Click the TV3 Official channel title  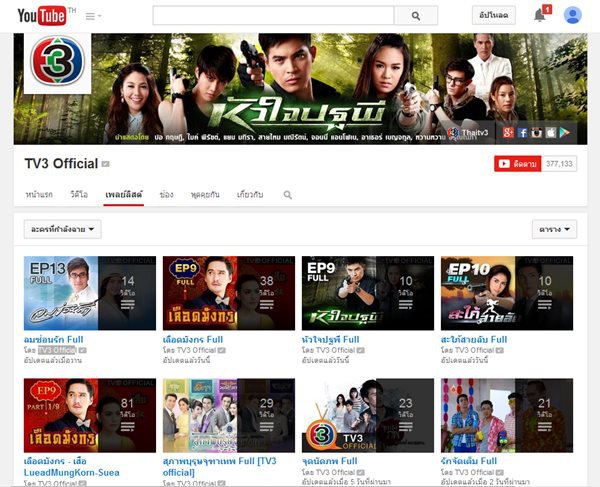coord(61,164)
